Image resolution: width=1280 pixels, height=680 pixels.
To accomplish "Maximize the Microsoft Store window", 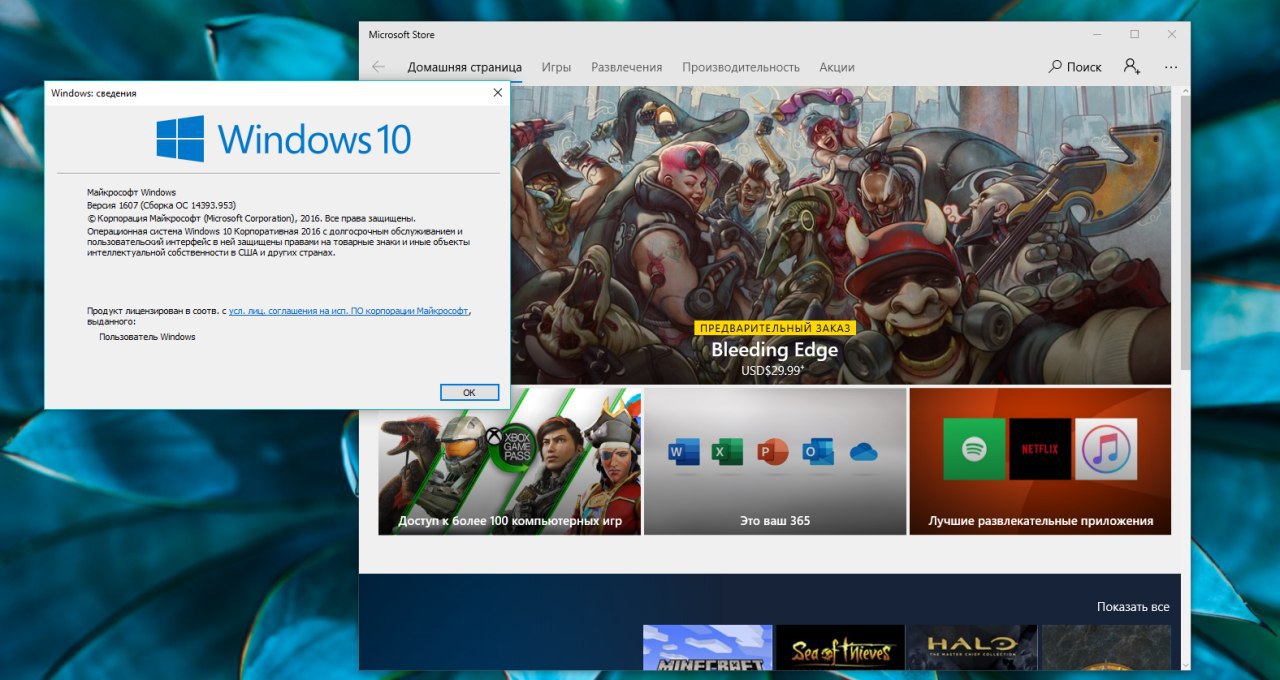I will tap(1134, 34).
